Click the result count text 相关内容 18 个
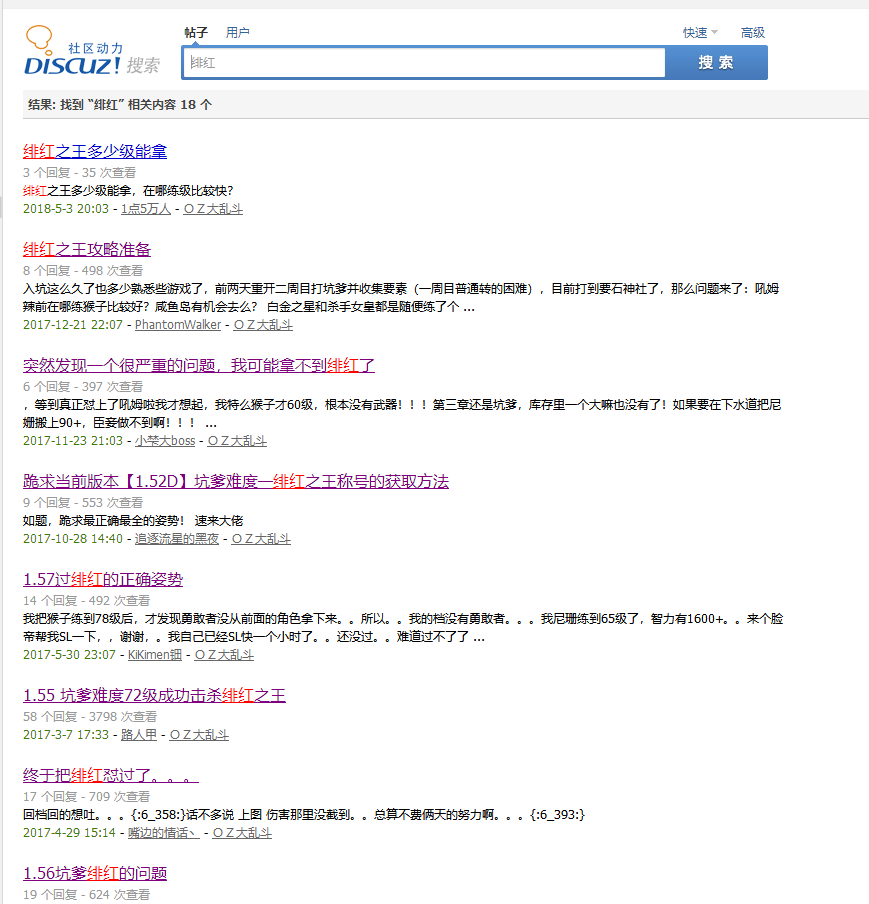 click(x=170, y=105)
